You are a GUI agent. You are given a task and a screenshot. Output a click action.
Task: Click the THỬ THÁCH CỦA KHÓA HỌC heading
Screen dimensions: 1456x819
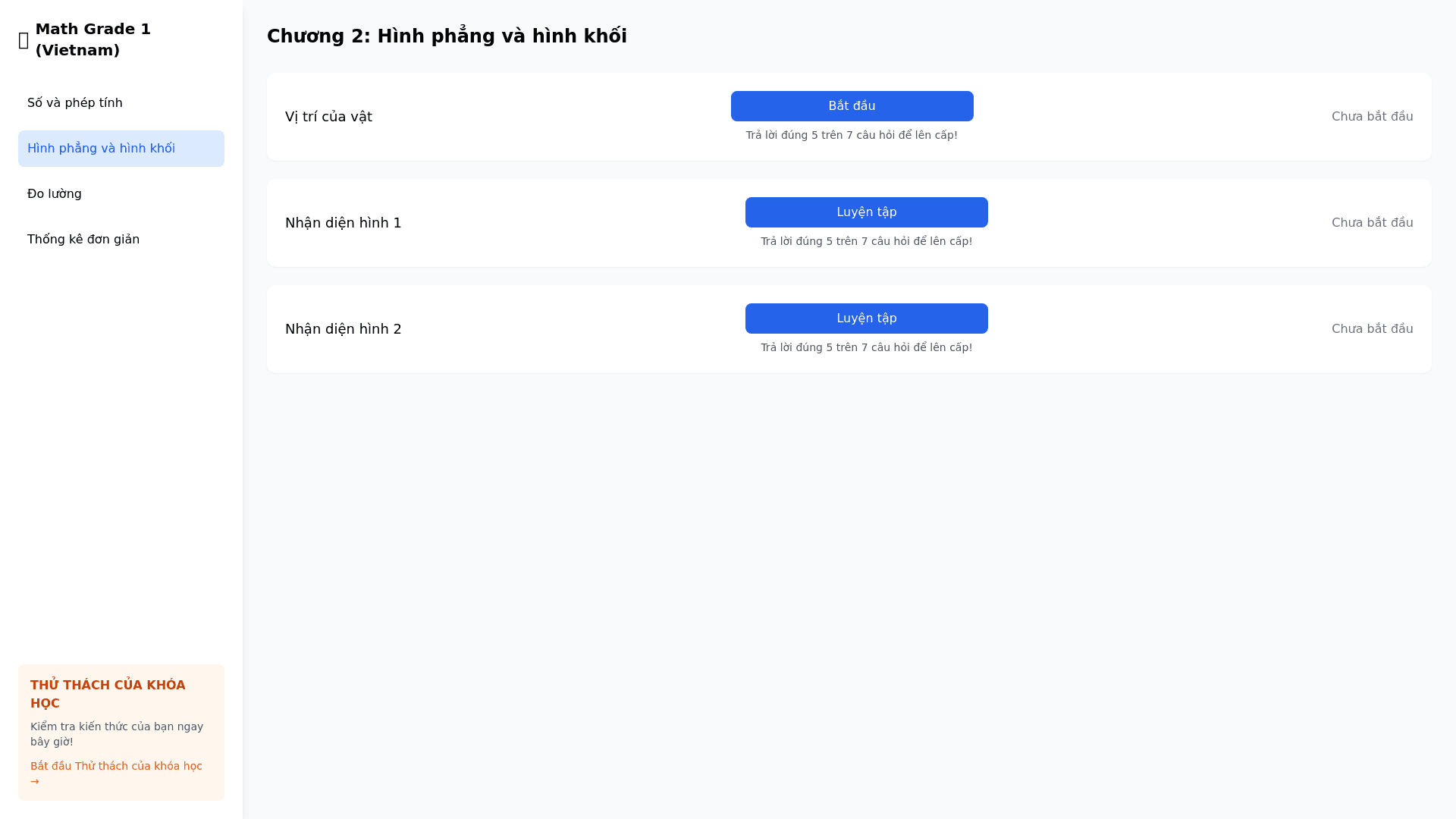coord(108,694)
